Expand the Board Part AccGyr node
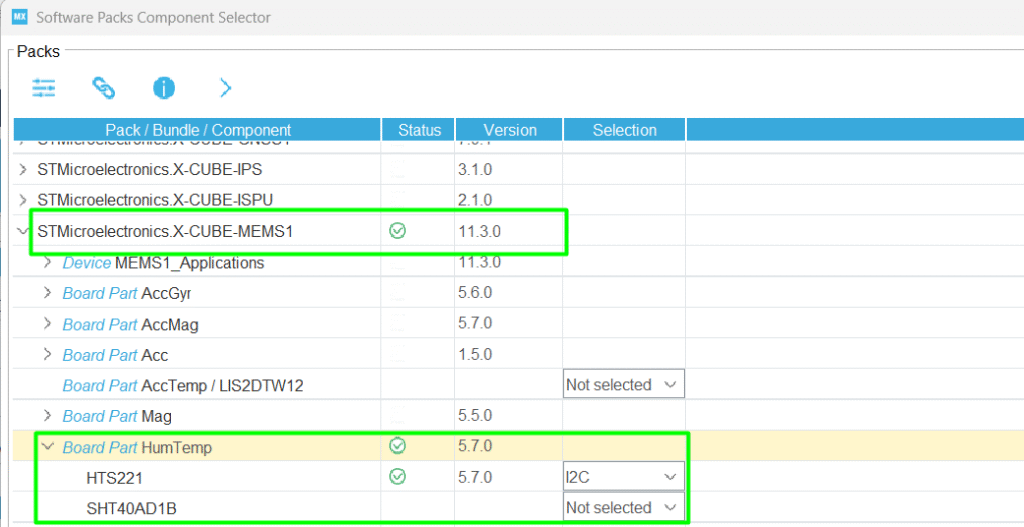Screen dimensions: 1024x527 [x=48, y=293]
